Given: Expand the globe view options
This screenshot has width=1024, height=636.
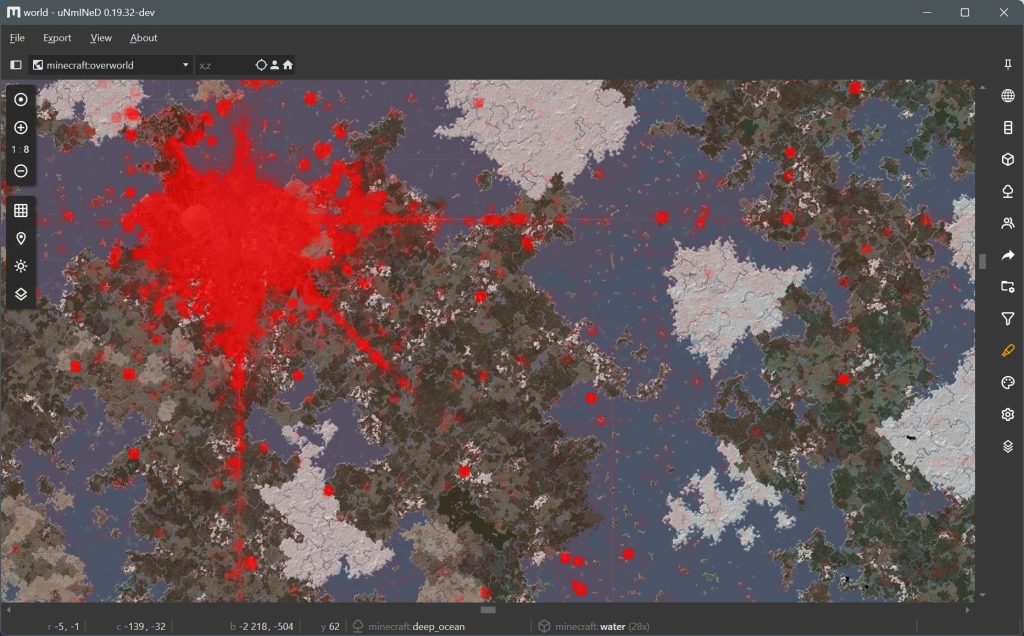Looking at the screenshot, I should coord(1006,95).
